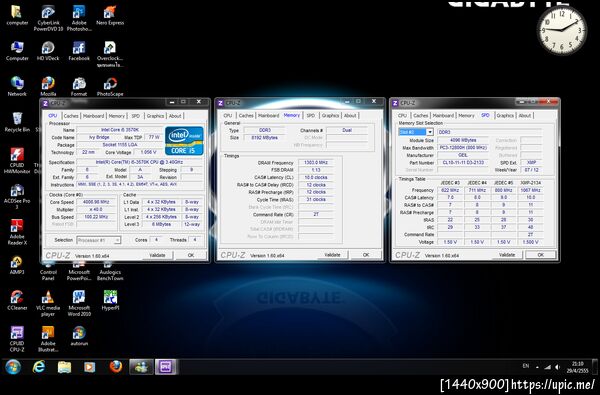Switch to CPU tab in the middle CPU-Z window
Screen dimensions: 600x395
coord(228,115)
